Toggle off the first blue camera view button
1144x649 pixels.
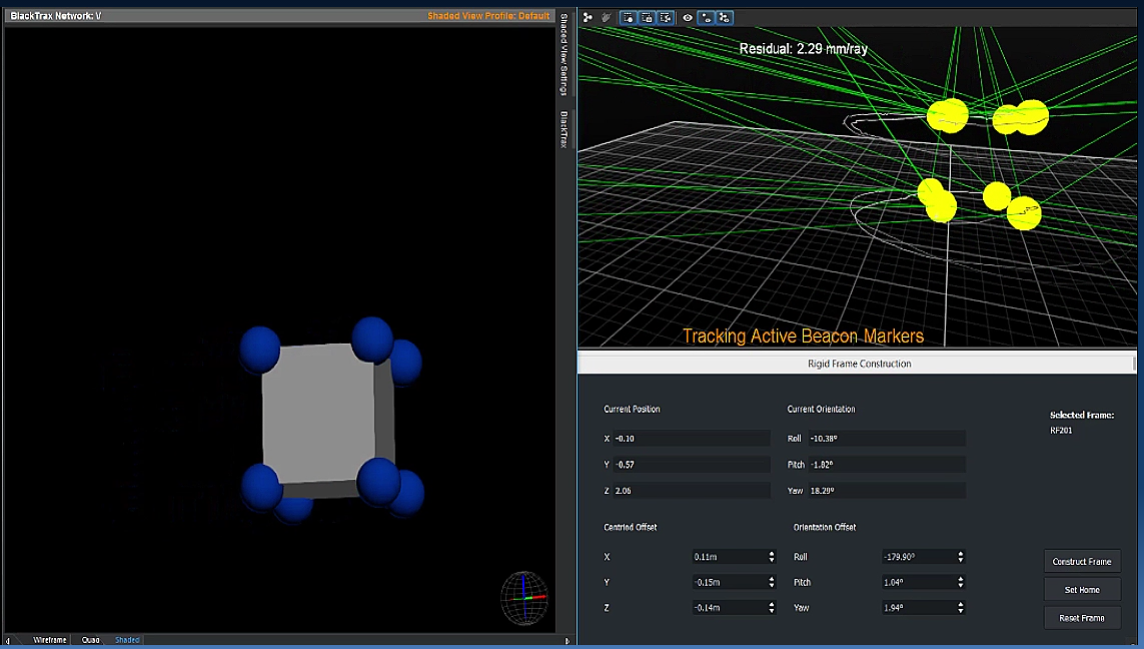click(x=628, y=17)
